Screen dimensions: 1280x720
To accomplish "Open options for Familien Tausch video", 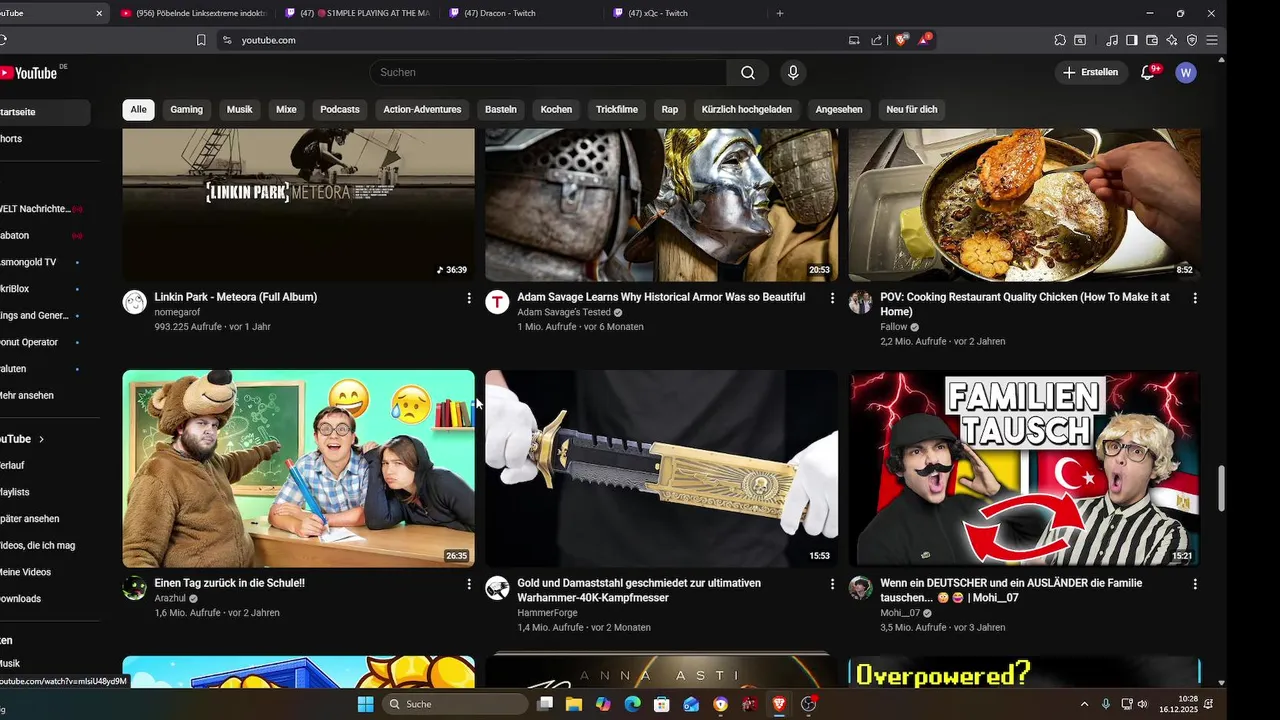I will click(1195, 584).
